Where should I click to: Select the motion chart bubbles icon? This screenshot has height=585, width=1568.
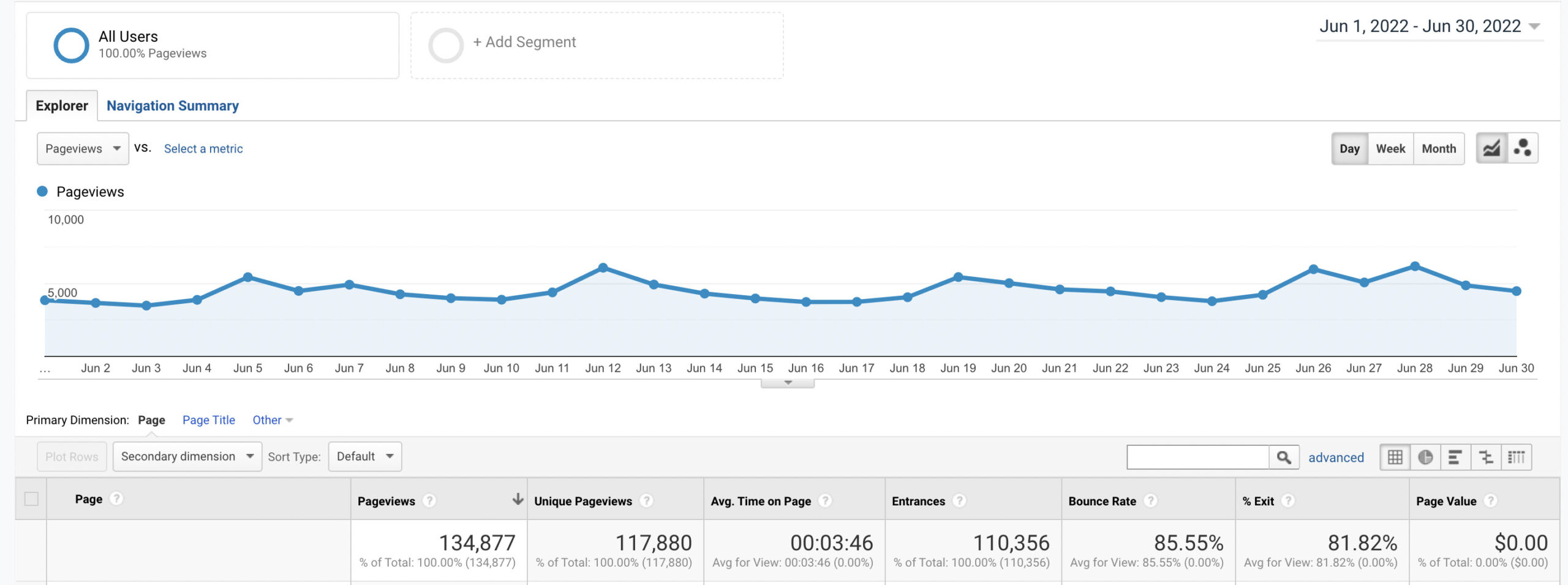click(1523, 148)
